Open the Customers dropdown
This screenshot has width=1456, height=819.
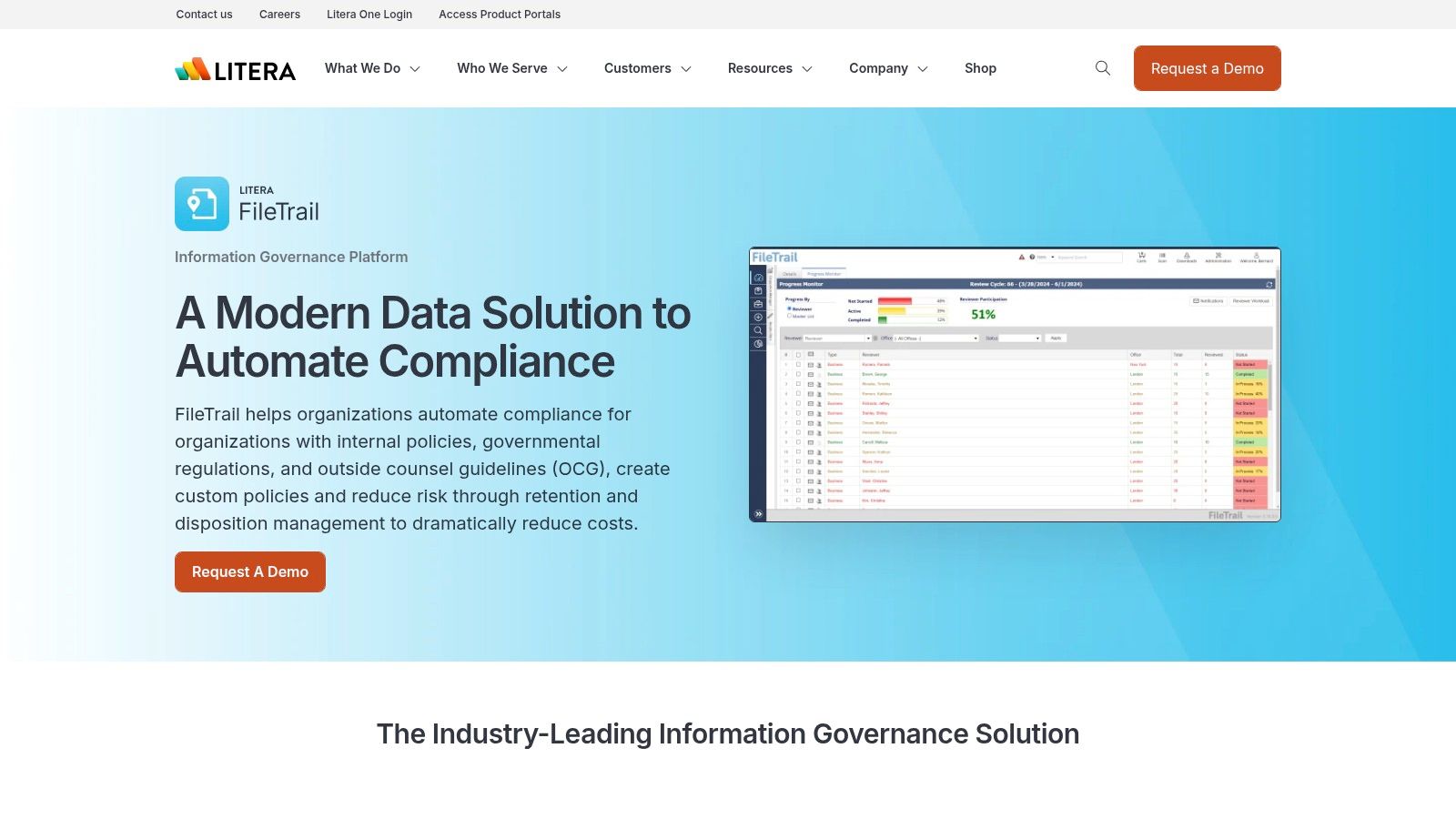tap(648, 68)
